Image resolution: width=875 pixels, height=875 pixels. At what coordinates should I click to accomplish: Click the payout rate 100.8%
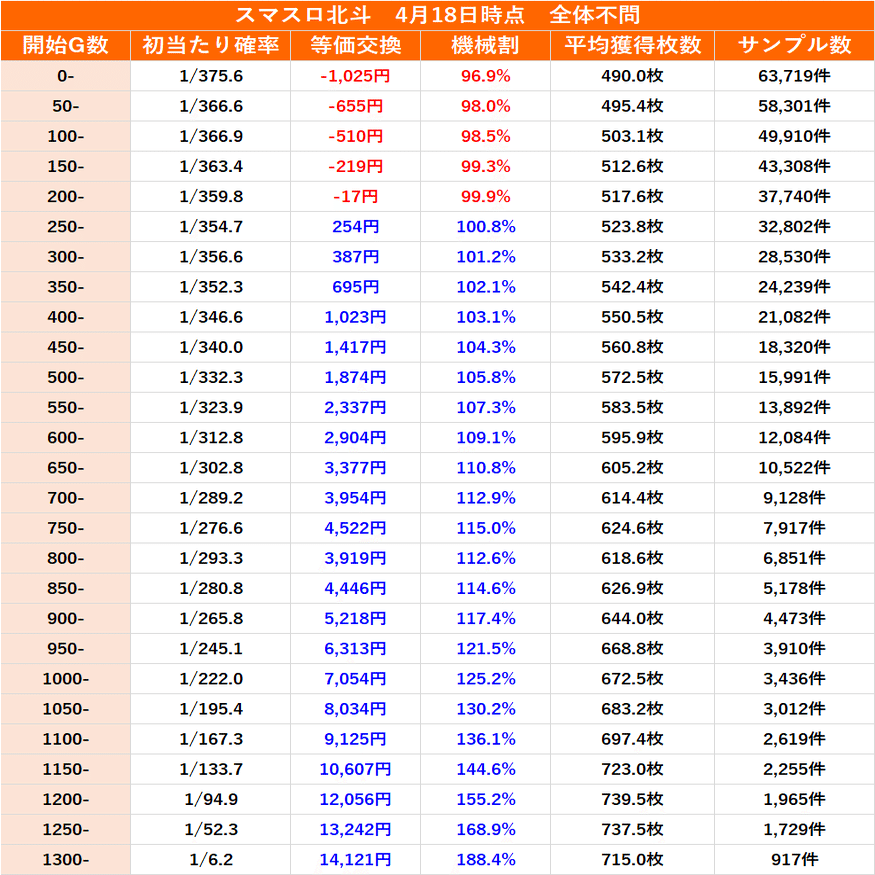[485, 227]
